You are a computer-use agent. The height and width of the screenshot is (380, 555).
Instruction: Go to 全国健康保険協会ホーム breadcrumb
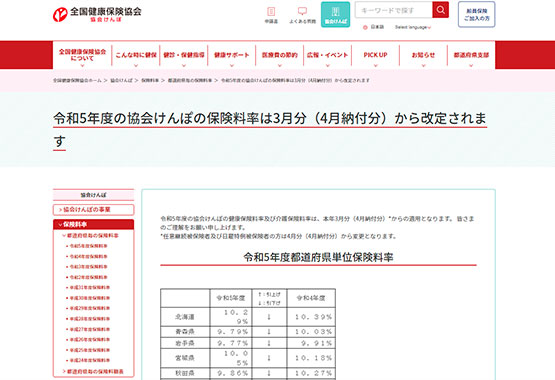pyautogui.click(x=77, y=81)
